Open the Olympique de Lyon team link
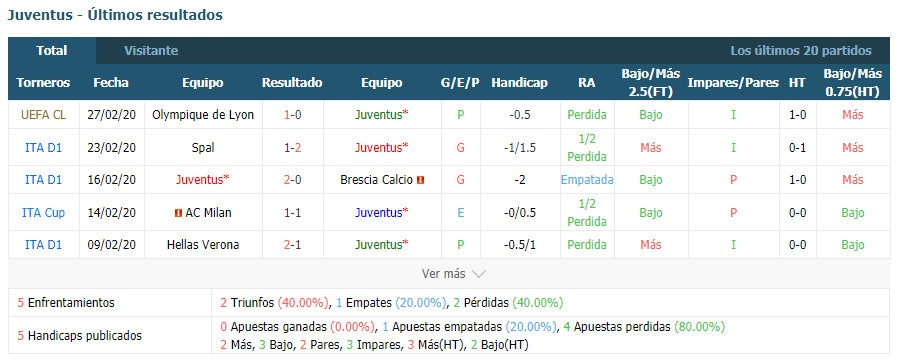 (203, 115)
